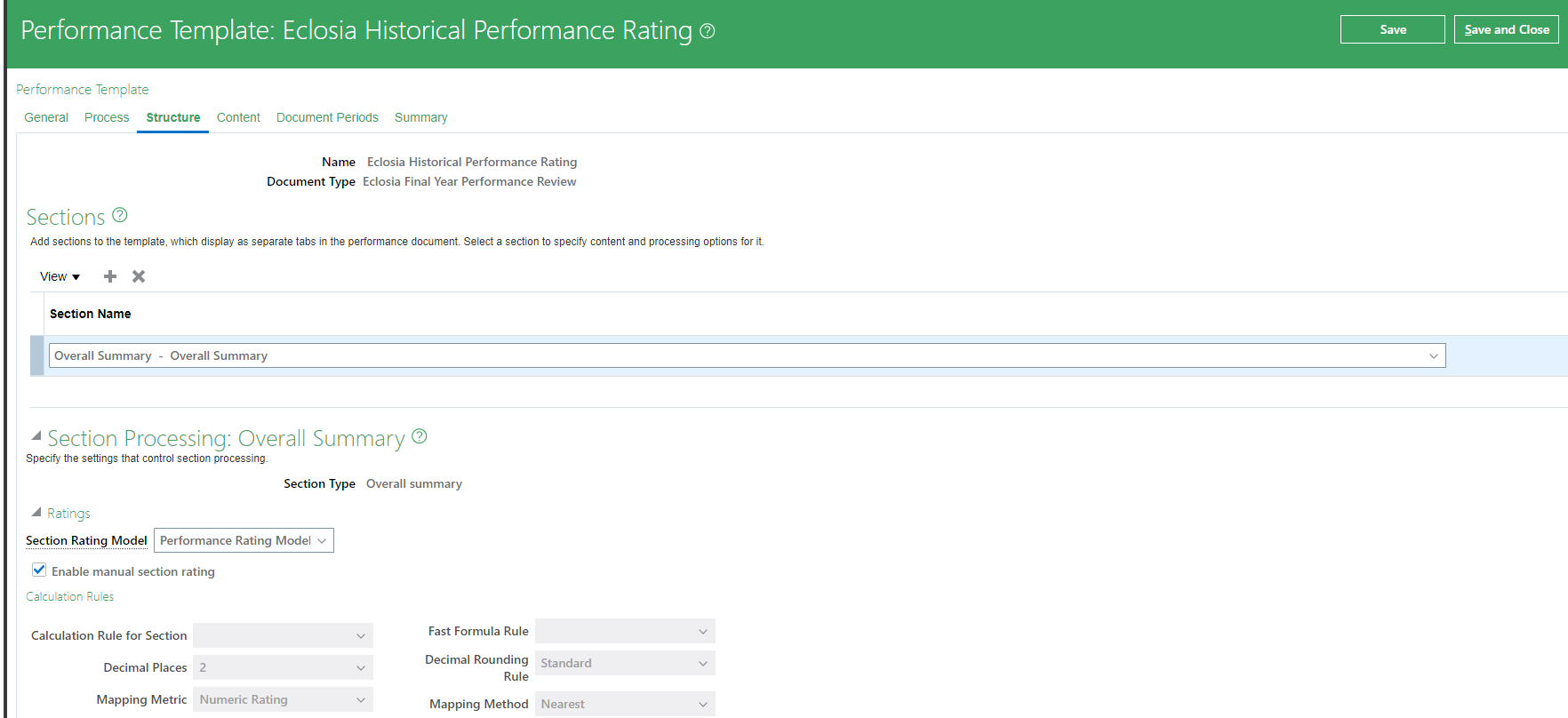Image resolution: width=1568 pixels, height=718 pixels.
Task: Click the Save button
Action: click(1393, 29)
